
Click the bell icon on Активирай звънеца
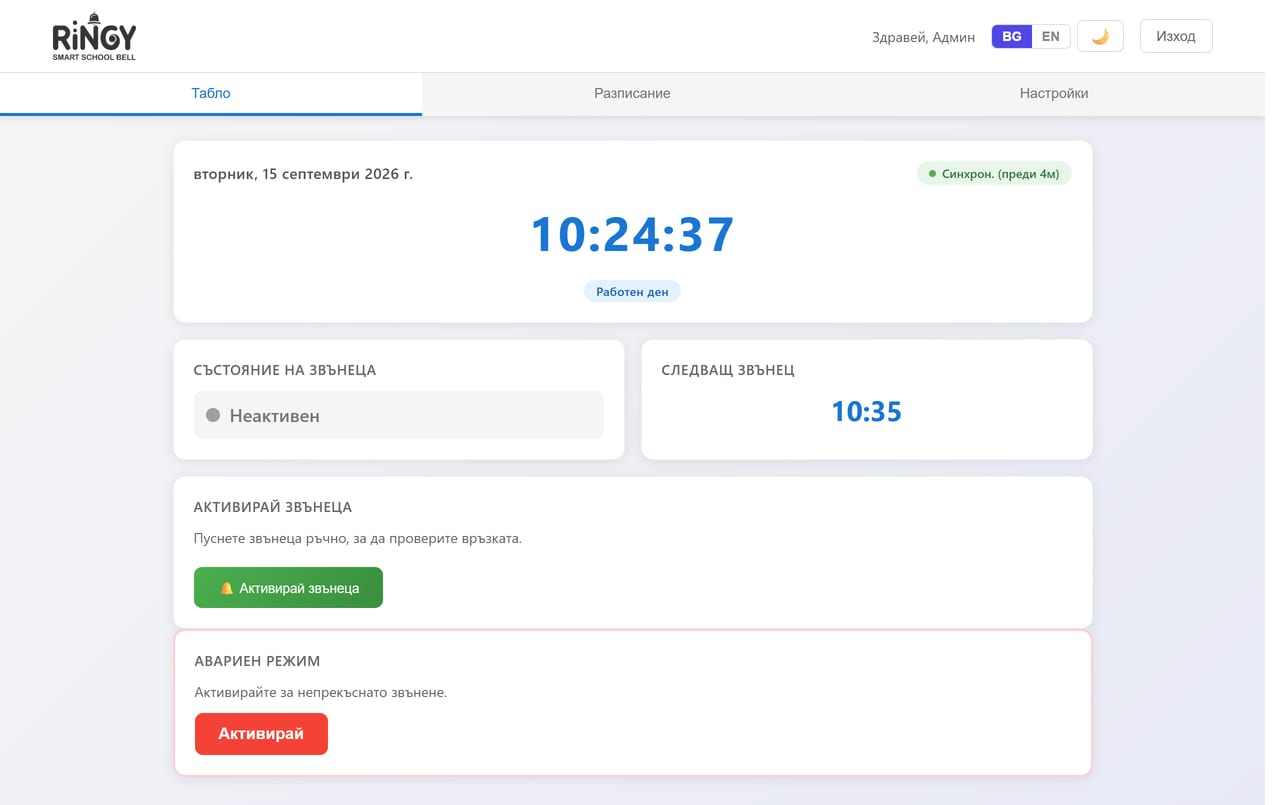pyautogui.click(x=226, y=588)
